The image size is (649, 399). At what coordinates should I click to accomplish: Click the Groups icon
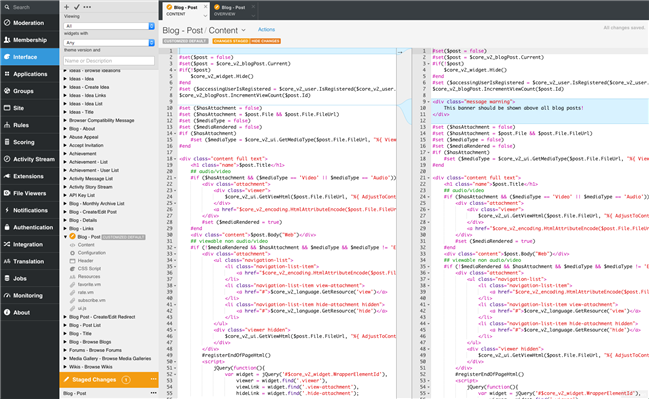7,91
